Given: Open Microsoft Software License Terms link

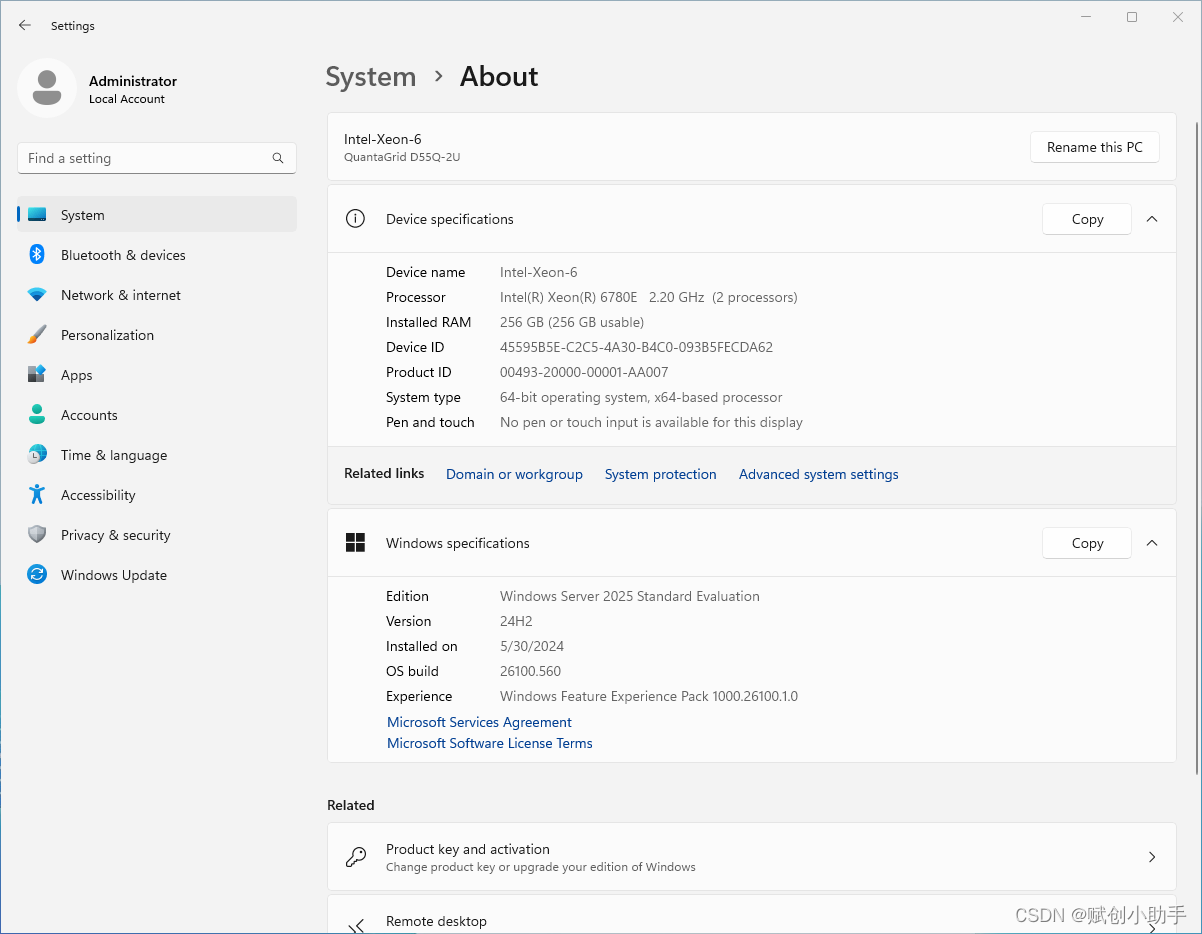Looking at the screenshot, I should click(490, 743).
